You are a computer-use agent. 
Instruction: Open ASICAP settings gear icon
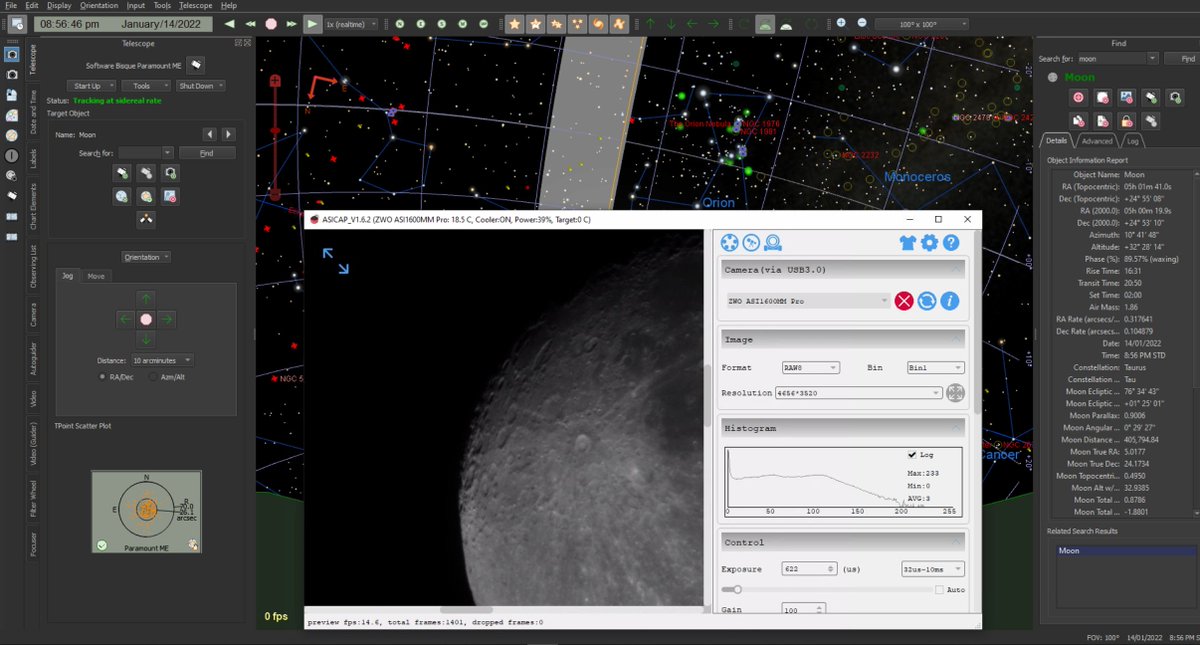tap(929, 242)
